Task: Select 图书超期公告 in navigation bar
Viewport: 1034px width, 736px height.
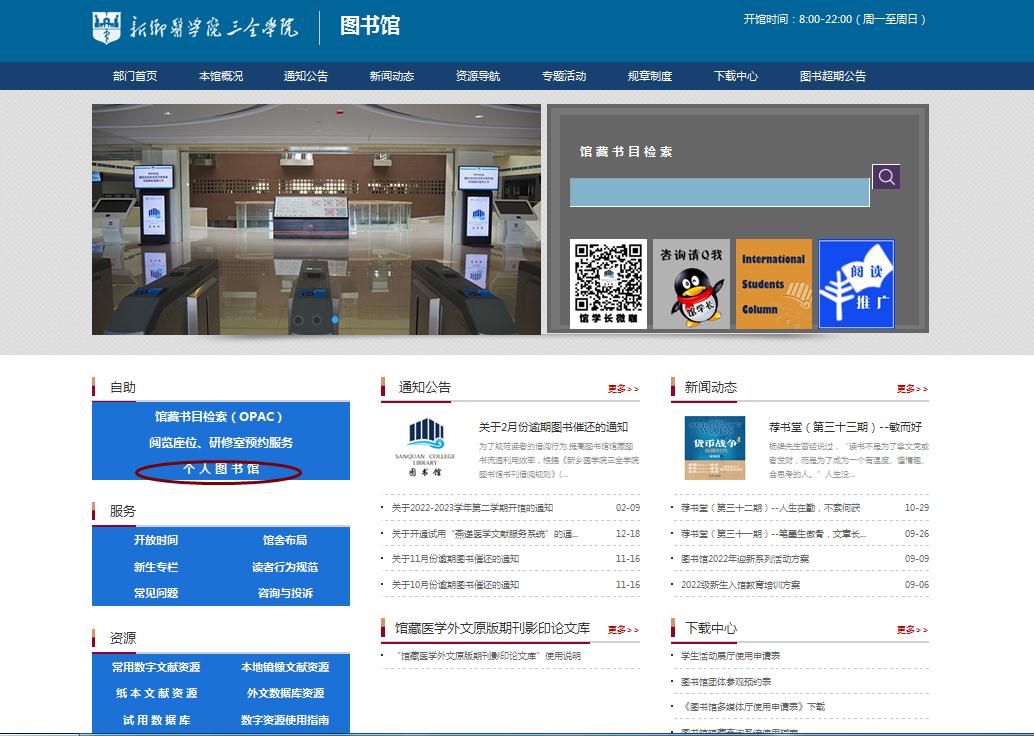Action: tap(832, 76)
